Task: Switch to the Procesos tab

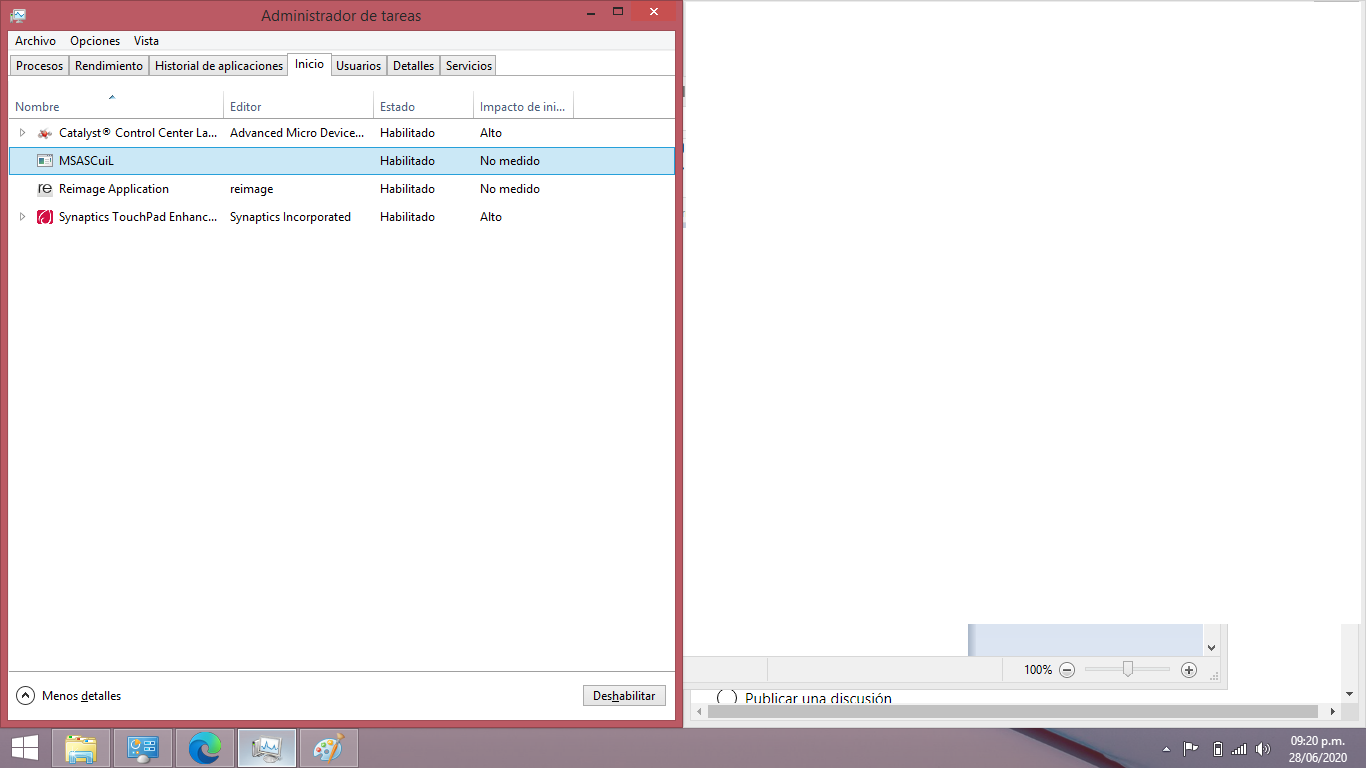Action: point(40,66)
